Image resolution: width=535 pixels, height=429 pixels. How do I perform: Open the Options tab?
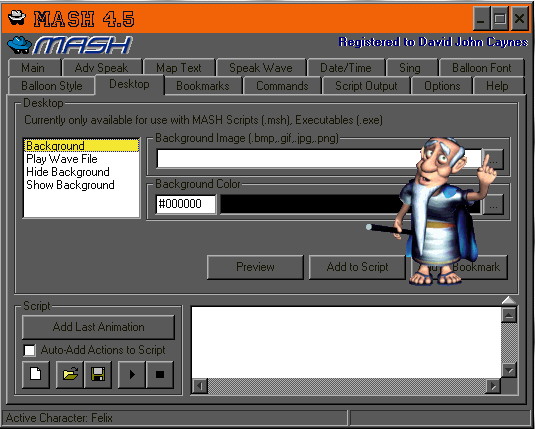pyautogui.click(x=442, y=86)
